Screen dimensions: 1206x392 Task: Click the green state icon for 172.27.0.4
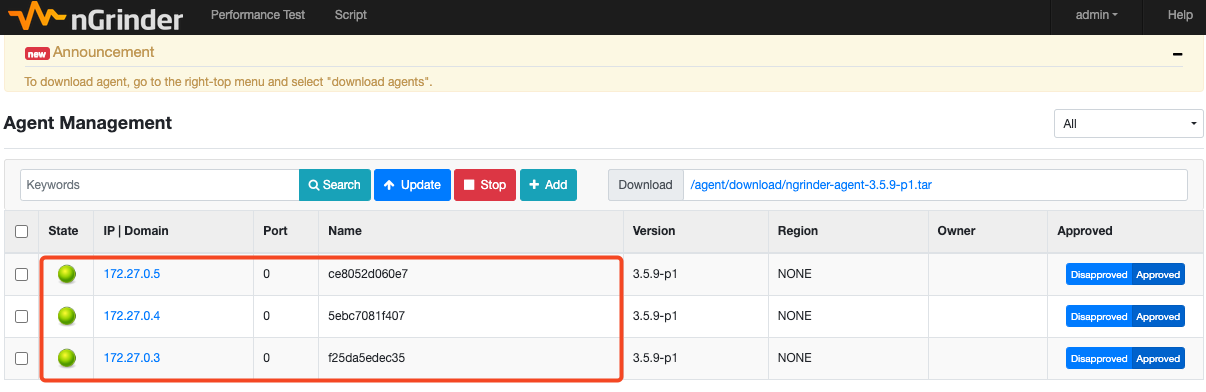[66, 316]
